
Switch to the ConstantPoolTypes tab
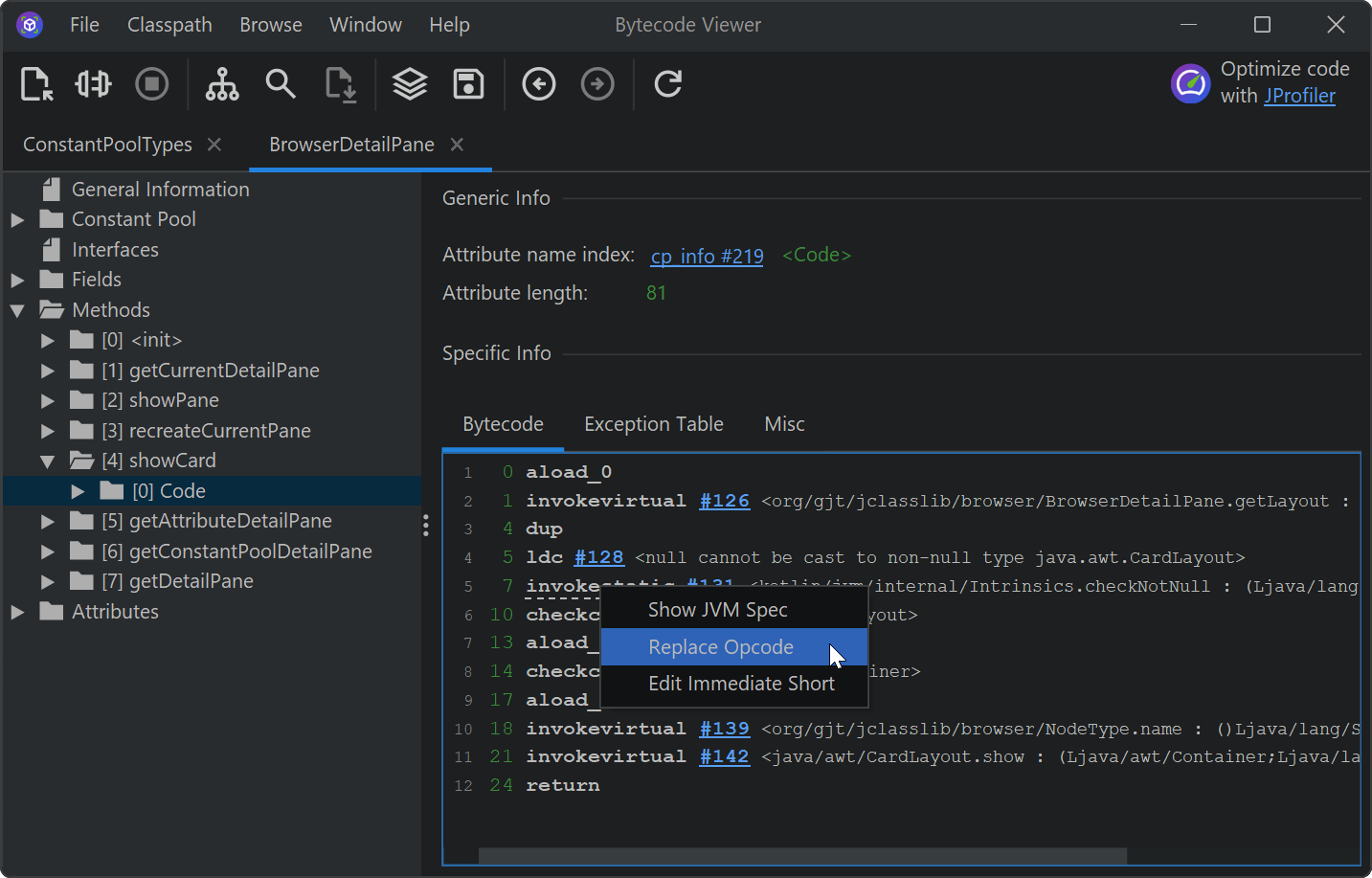(x=107, y=145)
